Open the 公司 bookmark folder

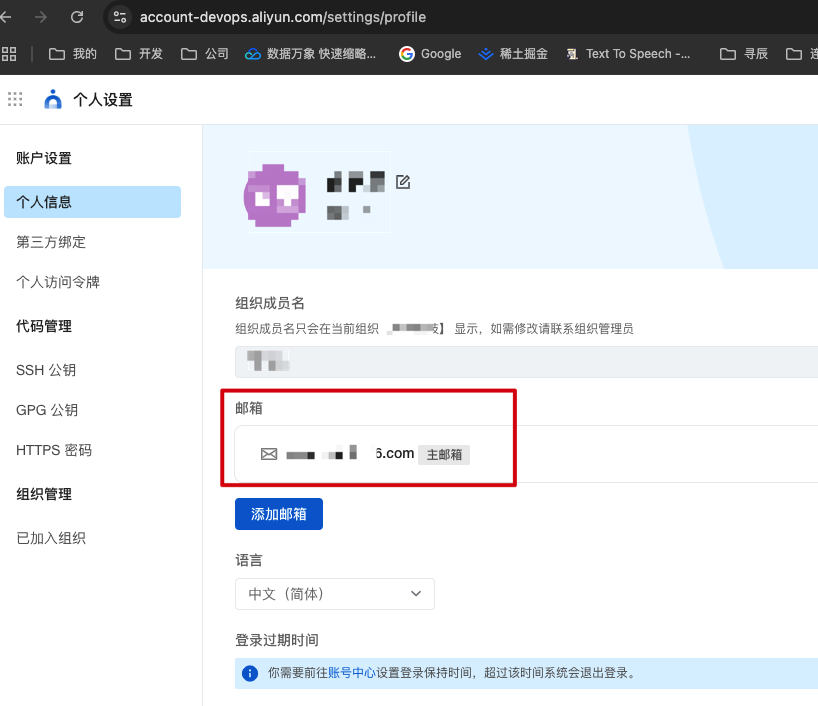pyautogui.click(x=205, y=54)
